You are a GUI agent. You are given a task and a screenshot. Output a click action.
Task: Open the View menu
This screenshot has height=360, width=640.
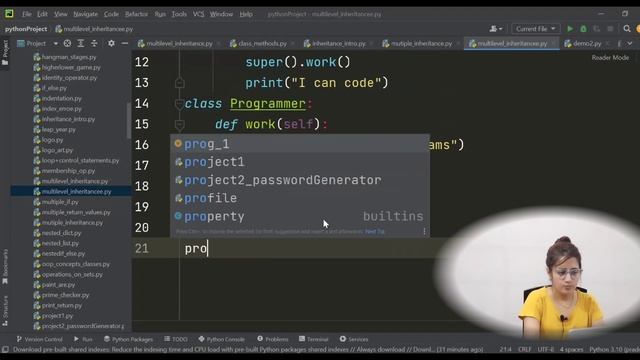point(60,14)
